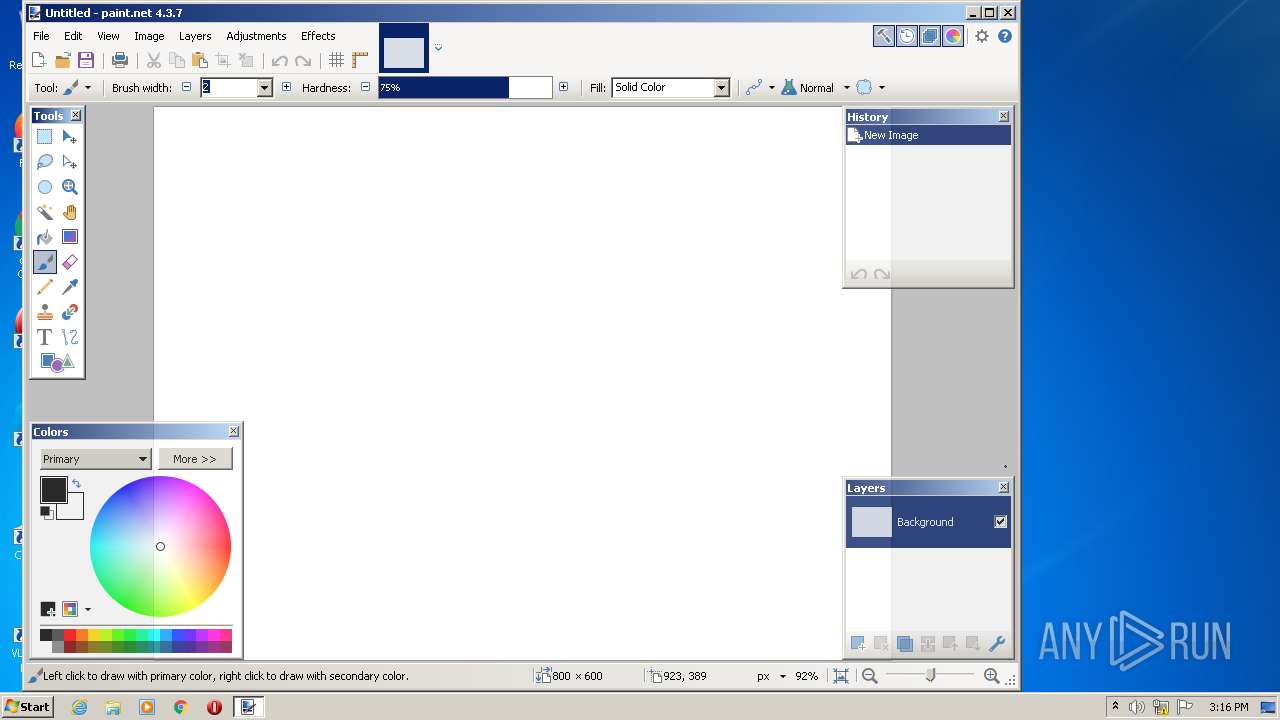
Task: Open layer properties wrench button
Action: click(996, 644)
